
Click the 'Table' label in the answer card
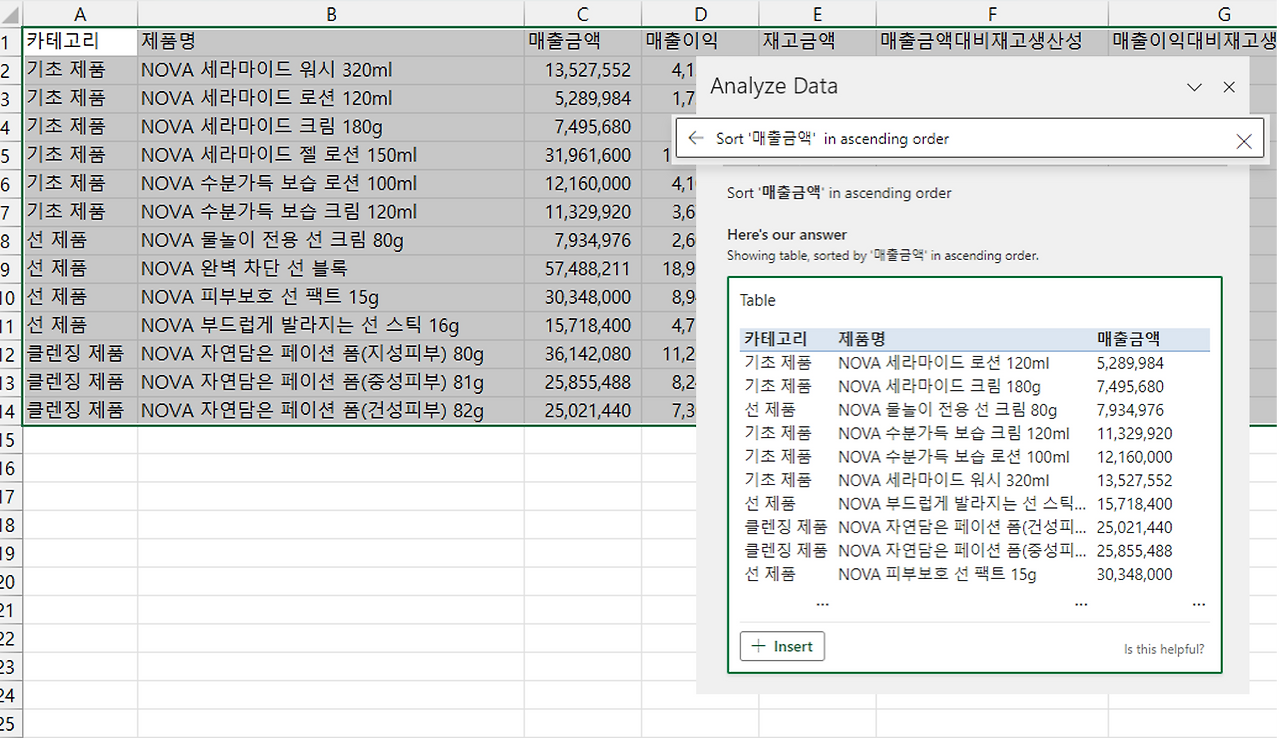click(757, 300)
